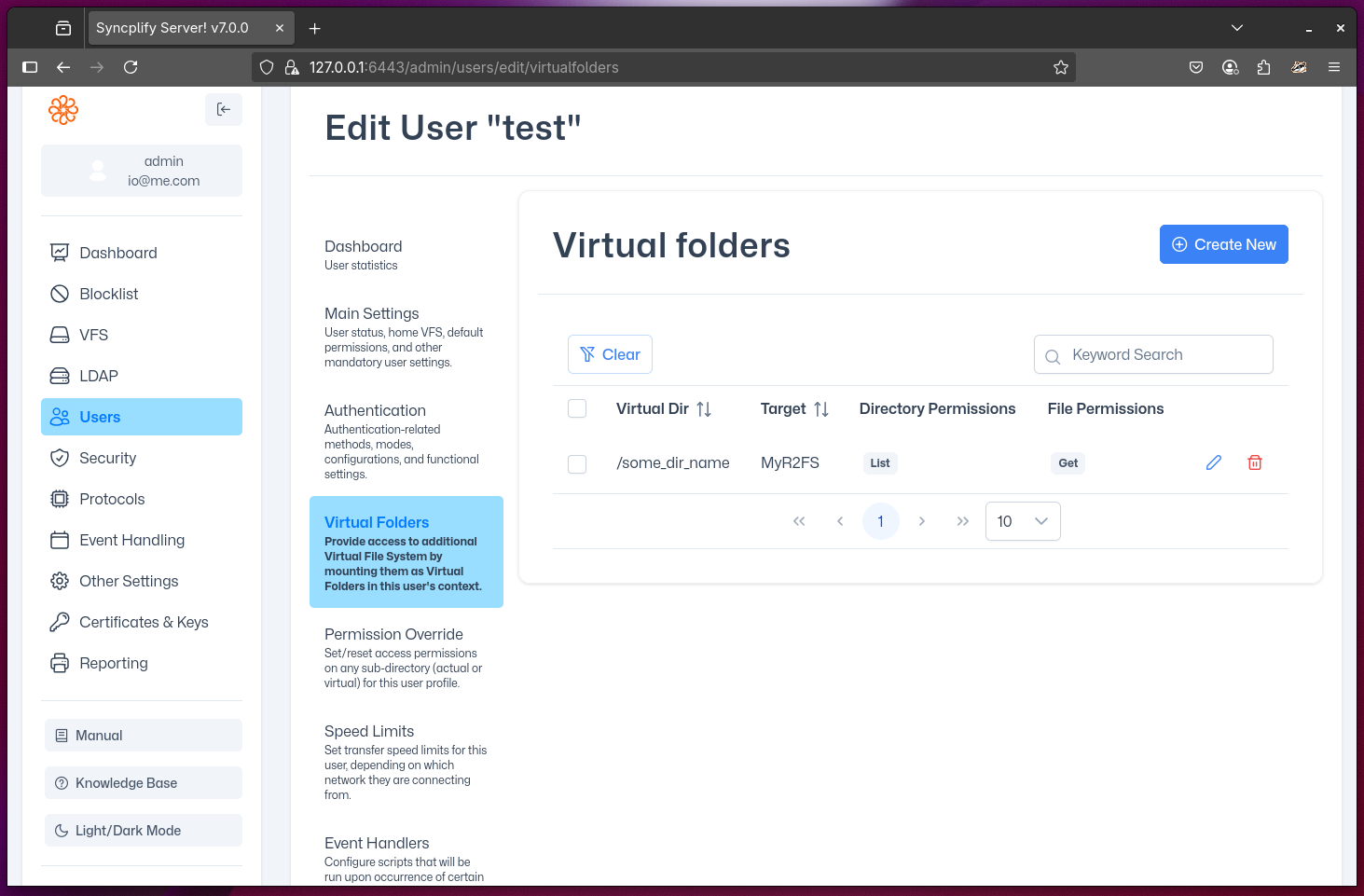Open the VFS section
The height and width of the screenshot is (896, 1364).
(94, 335)
